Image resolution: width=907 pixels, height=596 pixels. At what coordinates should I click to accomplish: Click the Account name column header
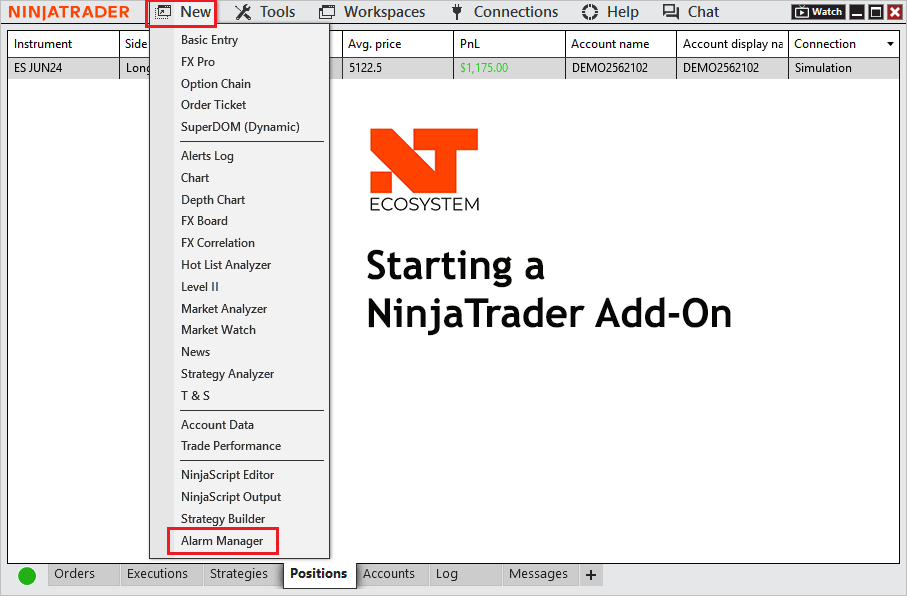tap(621, 44)
